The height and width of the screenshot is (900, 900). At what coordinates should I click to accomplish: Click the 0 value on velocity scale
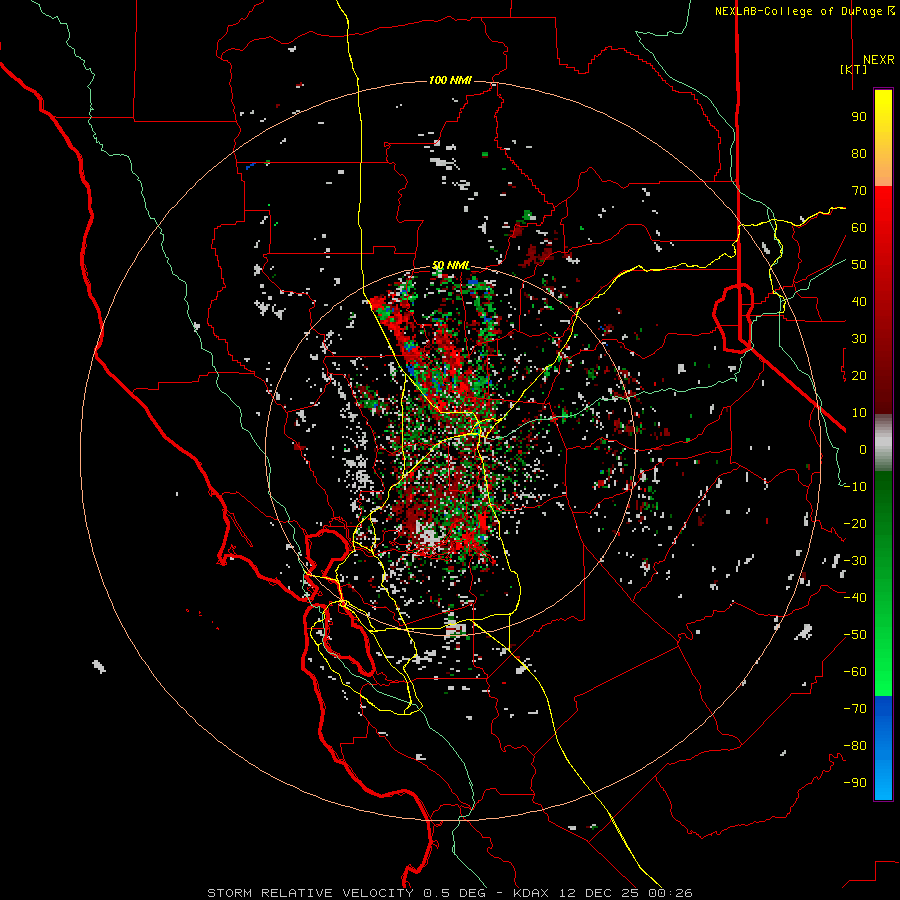click(863, 449)
